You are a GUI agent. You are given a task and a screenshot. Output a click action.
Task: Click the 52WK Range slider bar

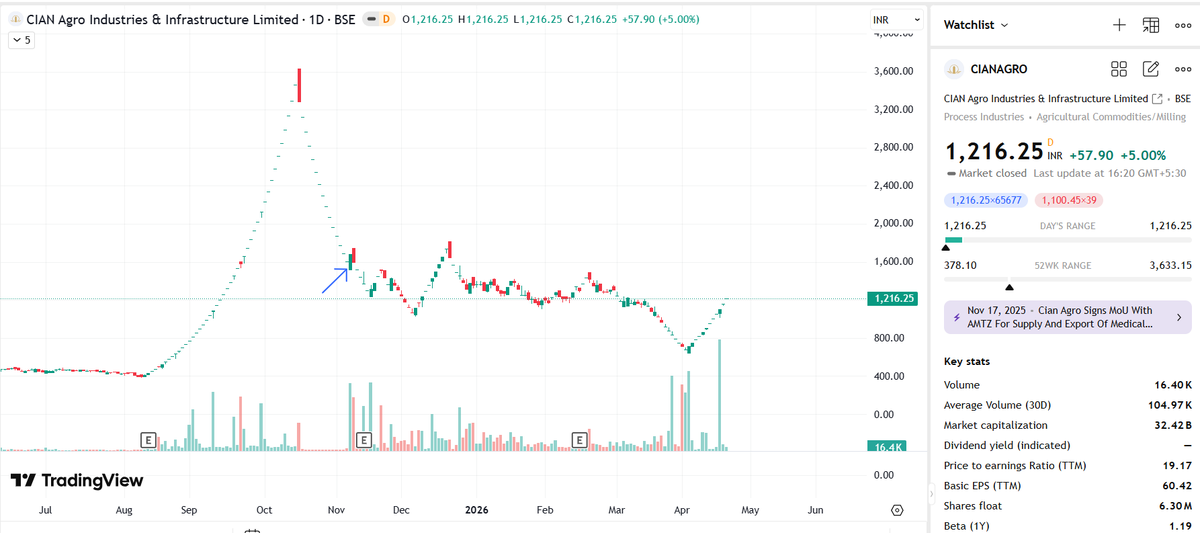(x=1068, y=281)
